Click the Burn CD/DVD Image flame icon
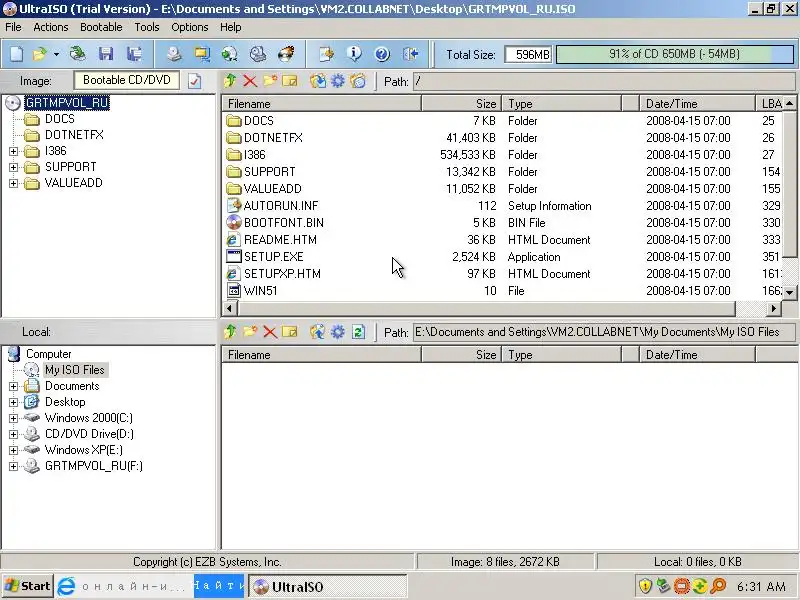 click(286, 54)
